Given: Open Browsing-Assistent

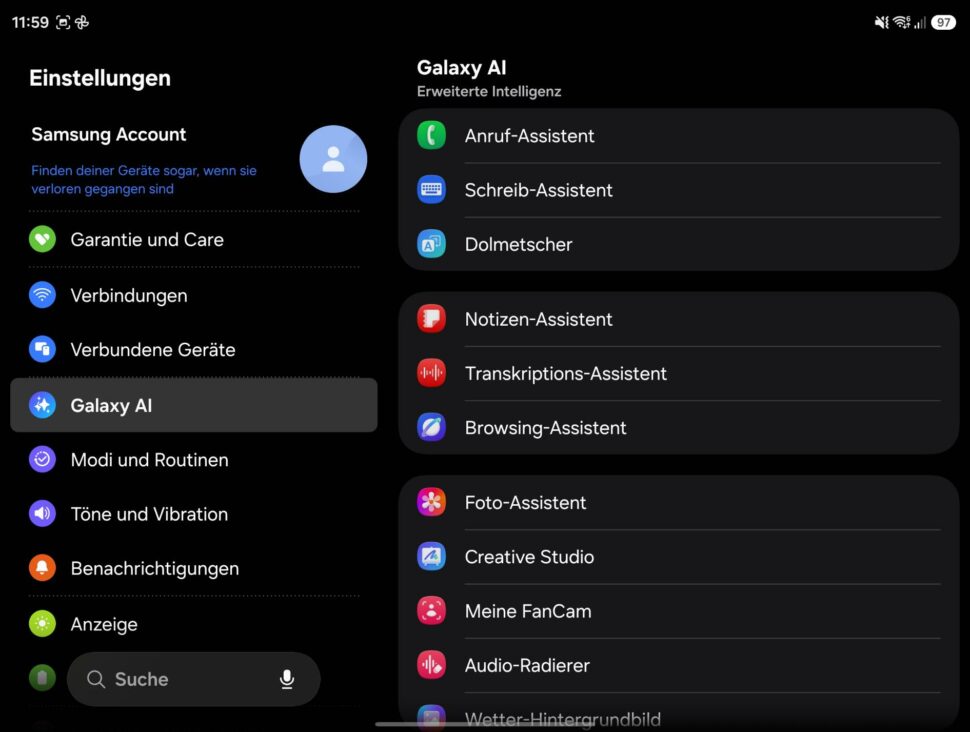Looking at the screenshot, I should click(x=679, y=428).
